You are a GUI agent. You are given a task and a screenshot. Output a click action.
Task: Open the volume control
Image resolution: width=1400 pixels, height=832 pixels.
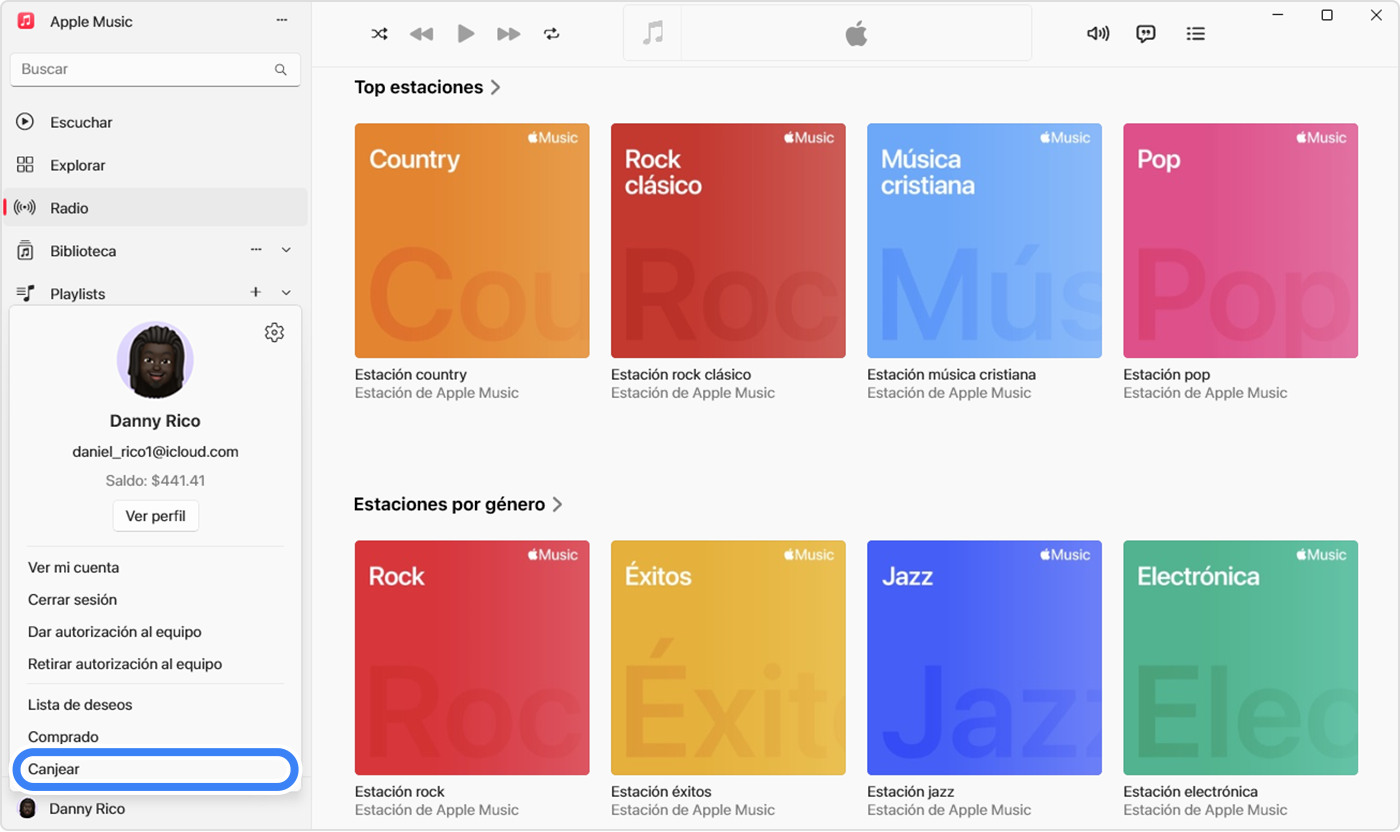1098,33
